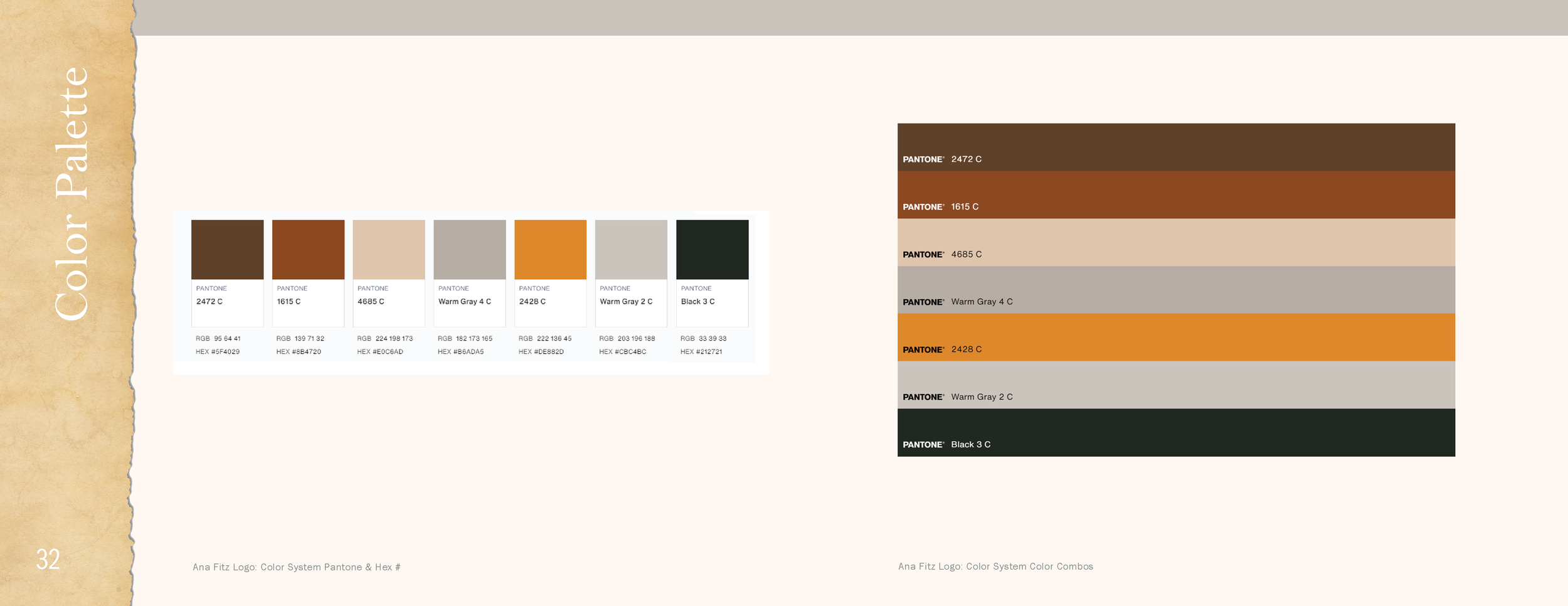
Task: Click the text HEX #E0C6AD
Action: click(380, 352)
